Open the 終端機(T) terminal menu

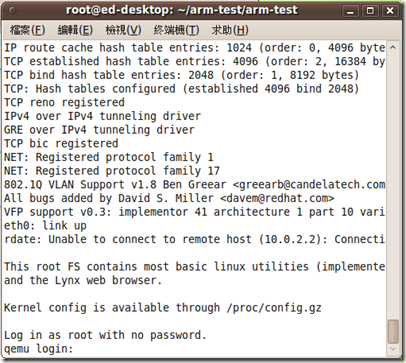(176, 30)
